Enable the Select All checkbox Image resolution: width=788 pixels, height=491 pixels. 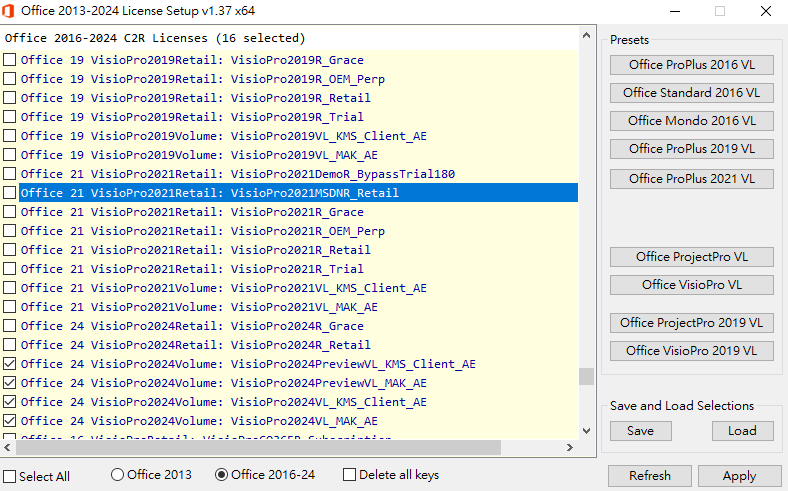pyautogui.click(x=10, y=476)
